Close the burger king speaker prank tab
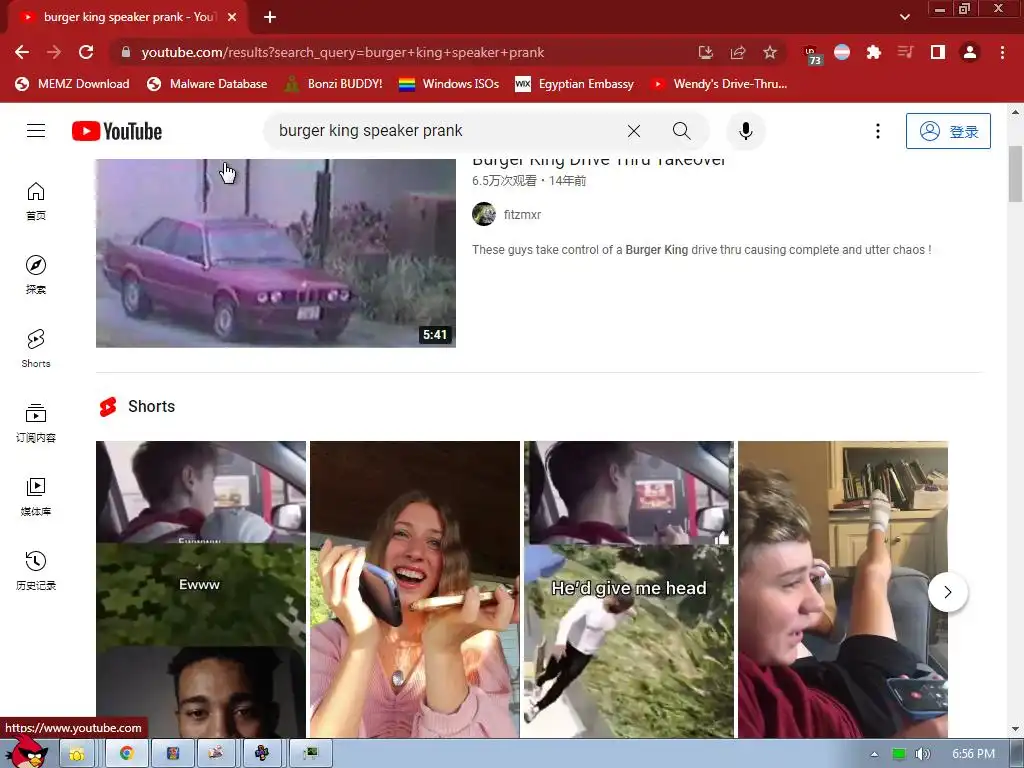Viewport: 1024px width, 768px height. (x=232, y=17)
